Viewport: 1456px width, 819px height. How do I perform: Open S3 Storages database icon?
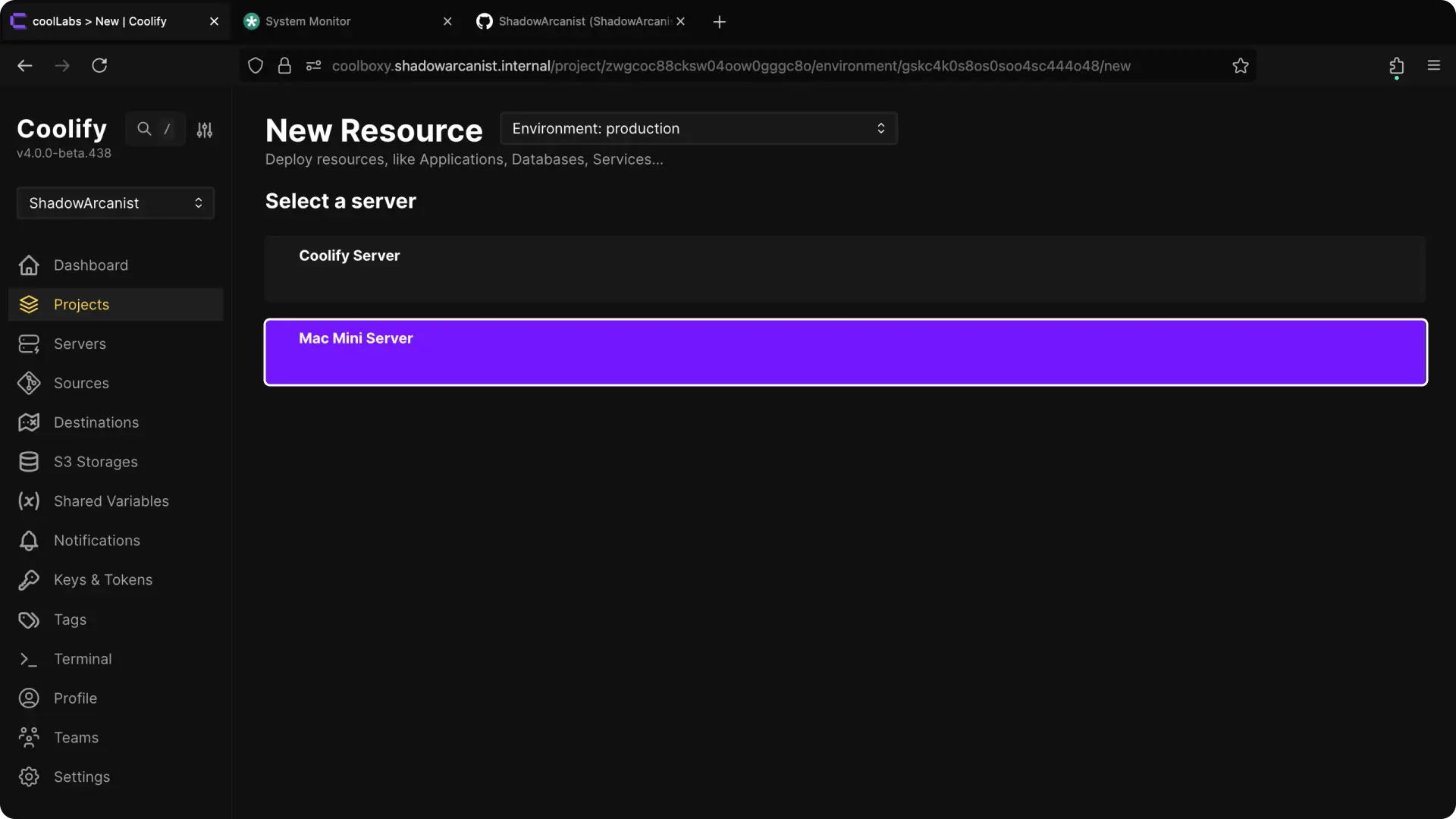[x=29, y=462]
